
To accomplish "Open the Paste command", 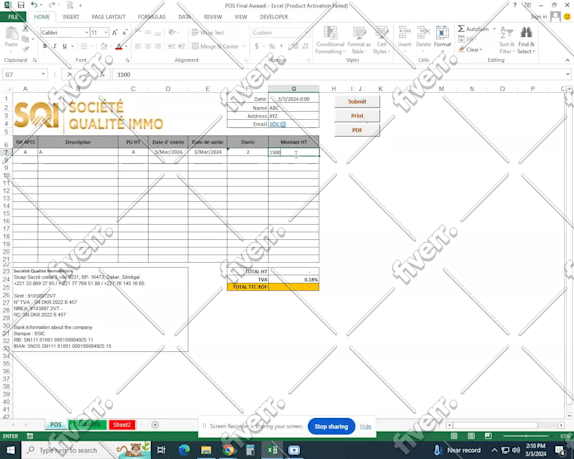I will click(11, 37).
